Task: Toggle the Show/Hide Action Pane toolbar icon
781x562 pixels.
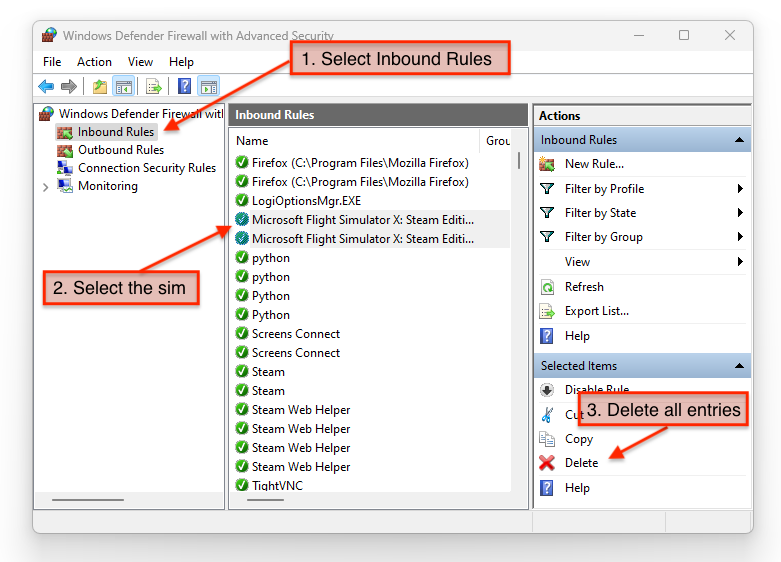Action: point(209,87)
